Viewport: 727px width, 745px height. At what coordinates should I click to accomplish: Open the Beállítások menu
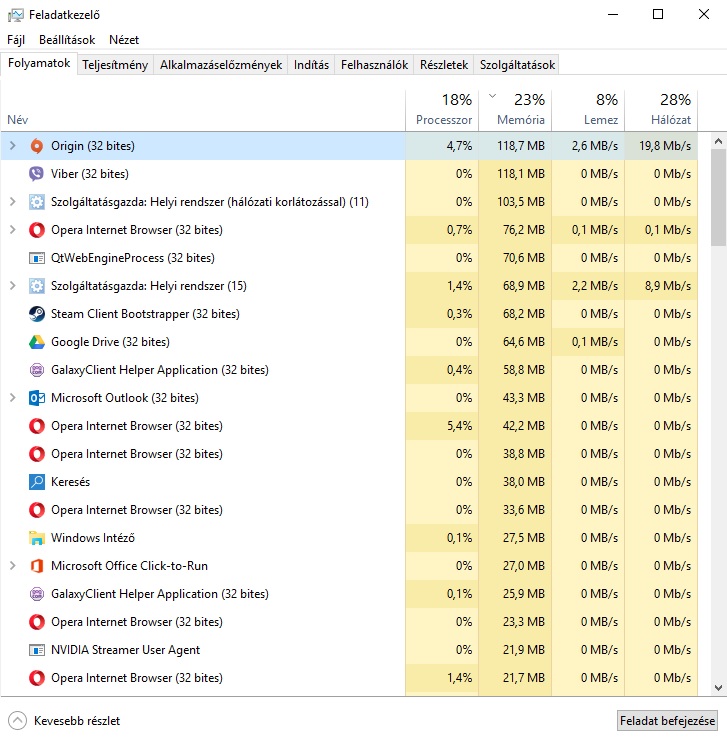pos(67,40)
